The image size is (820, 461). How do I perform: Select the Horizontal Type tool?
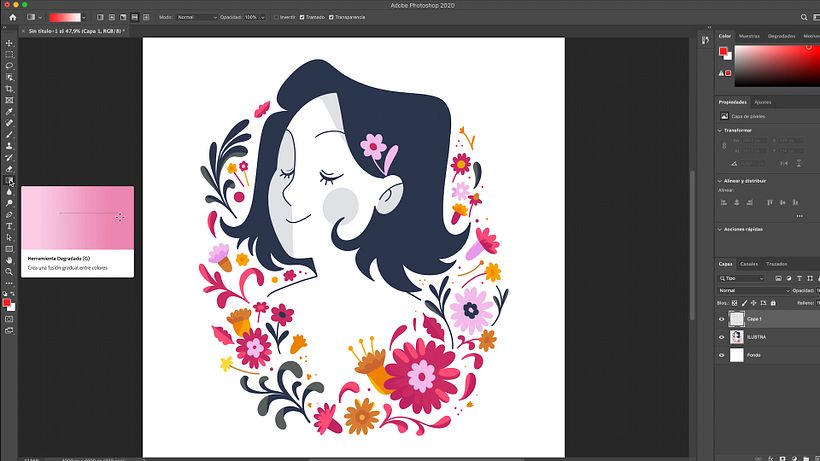click(x=9, y=226)
